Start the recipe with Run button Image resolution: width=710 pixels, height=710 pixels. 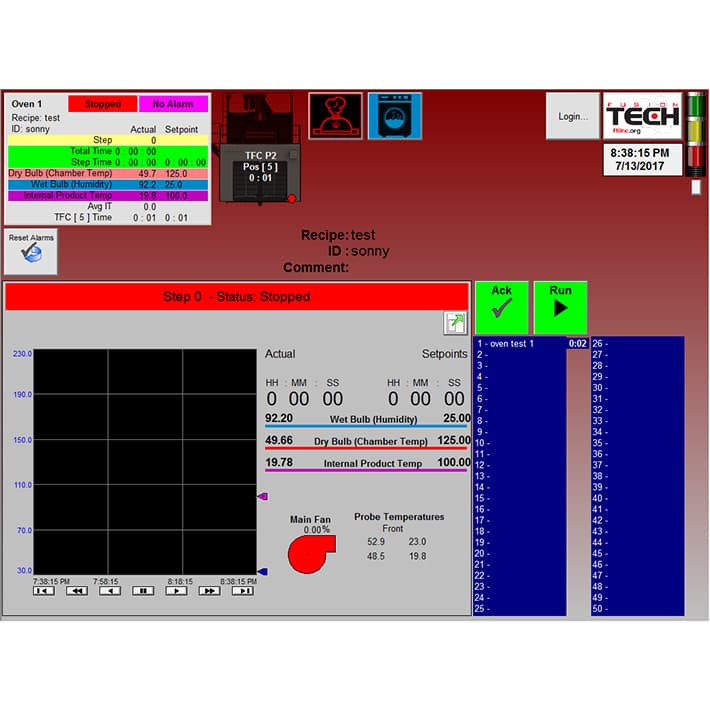[x=561, y=307]
